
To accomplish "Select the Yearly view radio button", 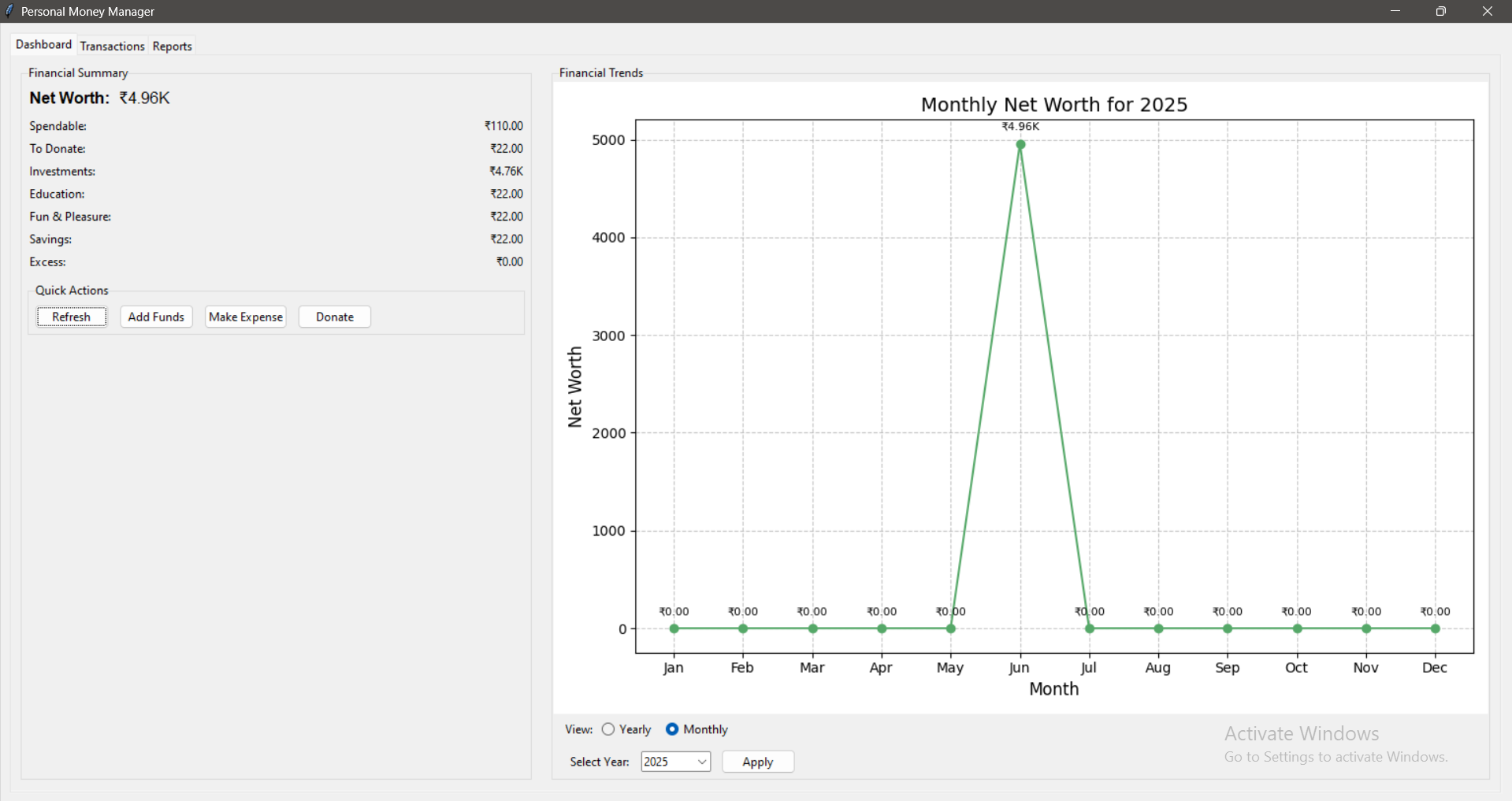I will point(608,729).
